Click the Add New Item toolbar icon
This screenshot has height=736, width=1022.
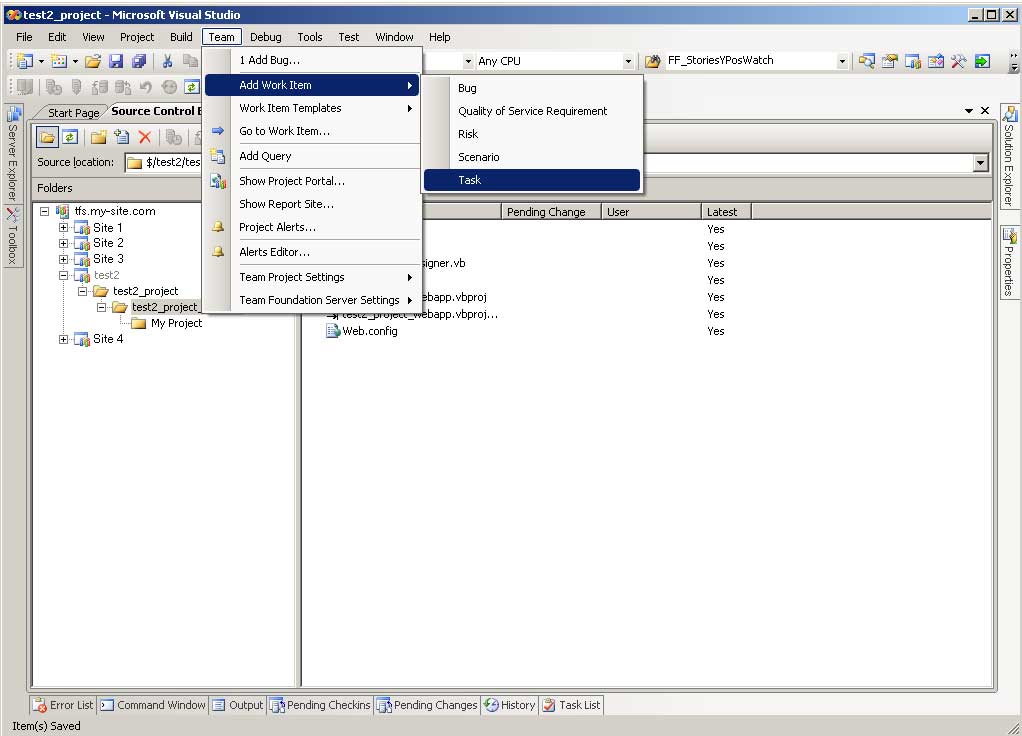coord(59,61)
